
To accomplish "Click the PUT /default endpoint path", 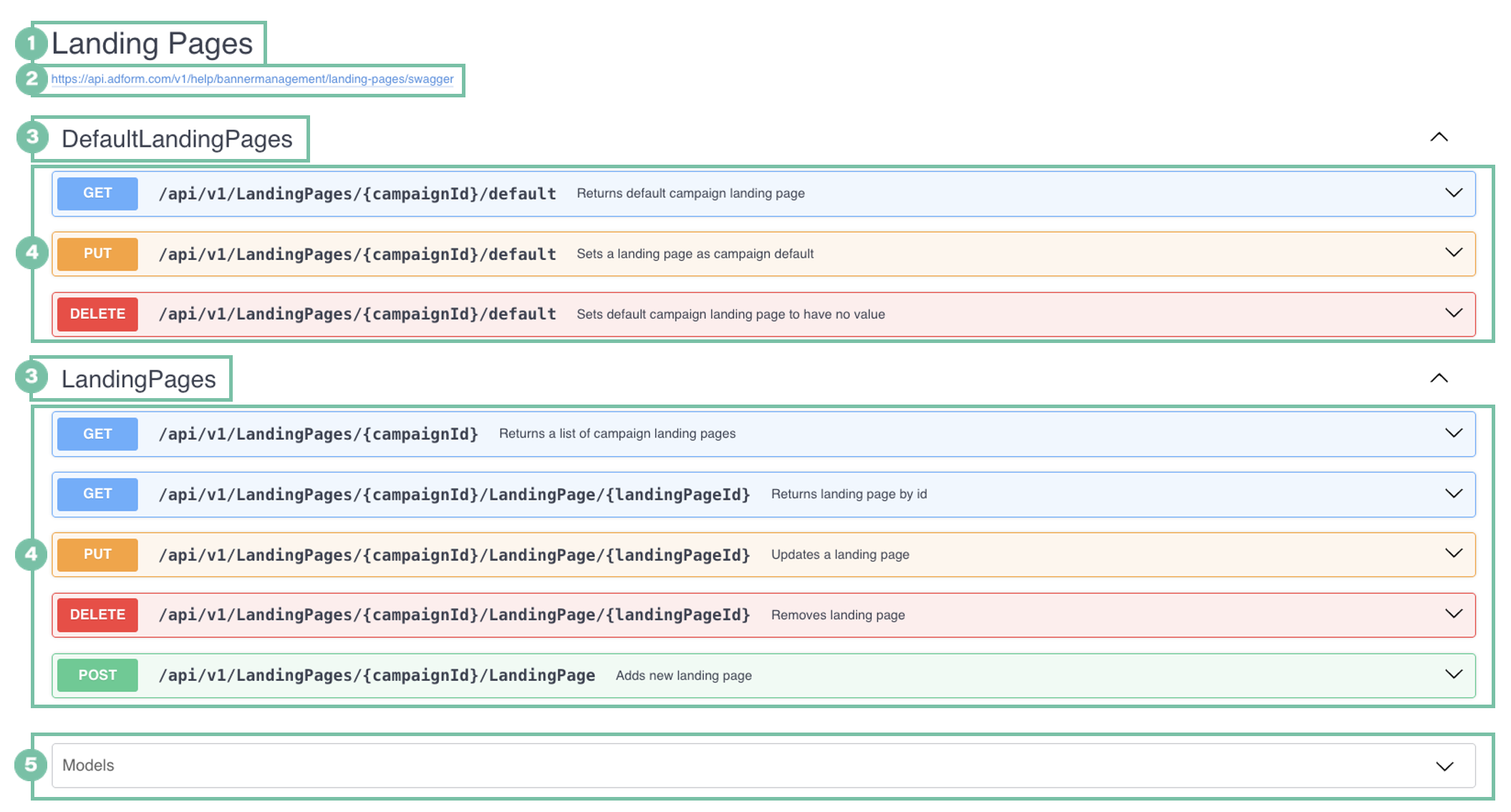I will (357, 254).
